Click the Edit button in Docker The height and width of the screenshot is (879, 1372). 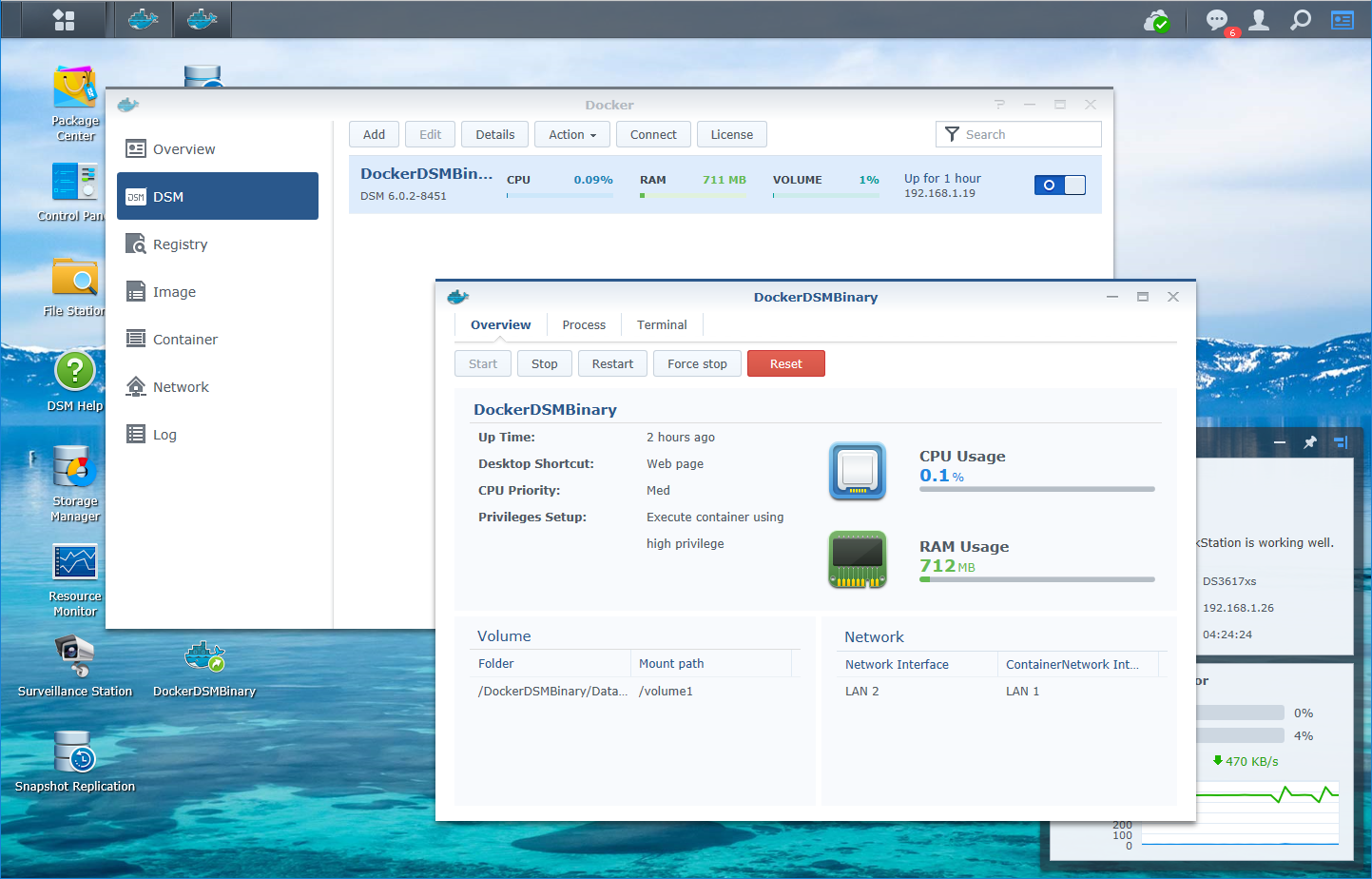[x=431, y=134]
